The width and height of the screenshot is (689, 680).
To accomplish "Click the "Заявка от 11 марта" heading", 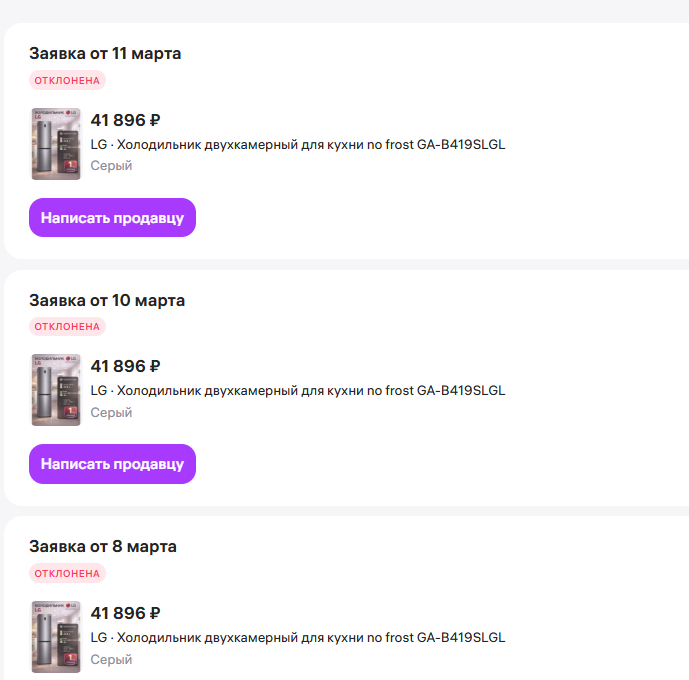I will (x=105, y=53).
